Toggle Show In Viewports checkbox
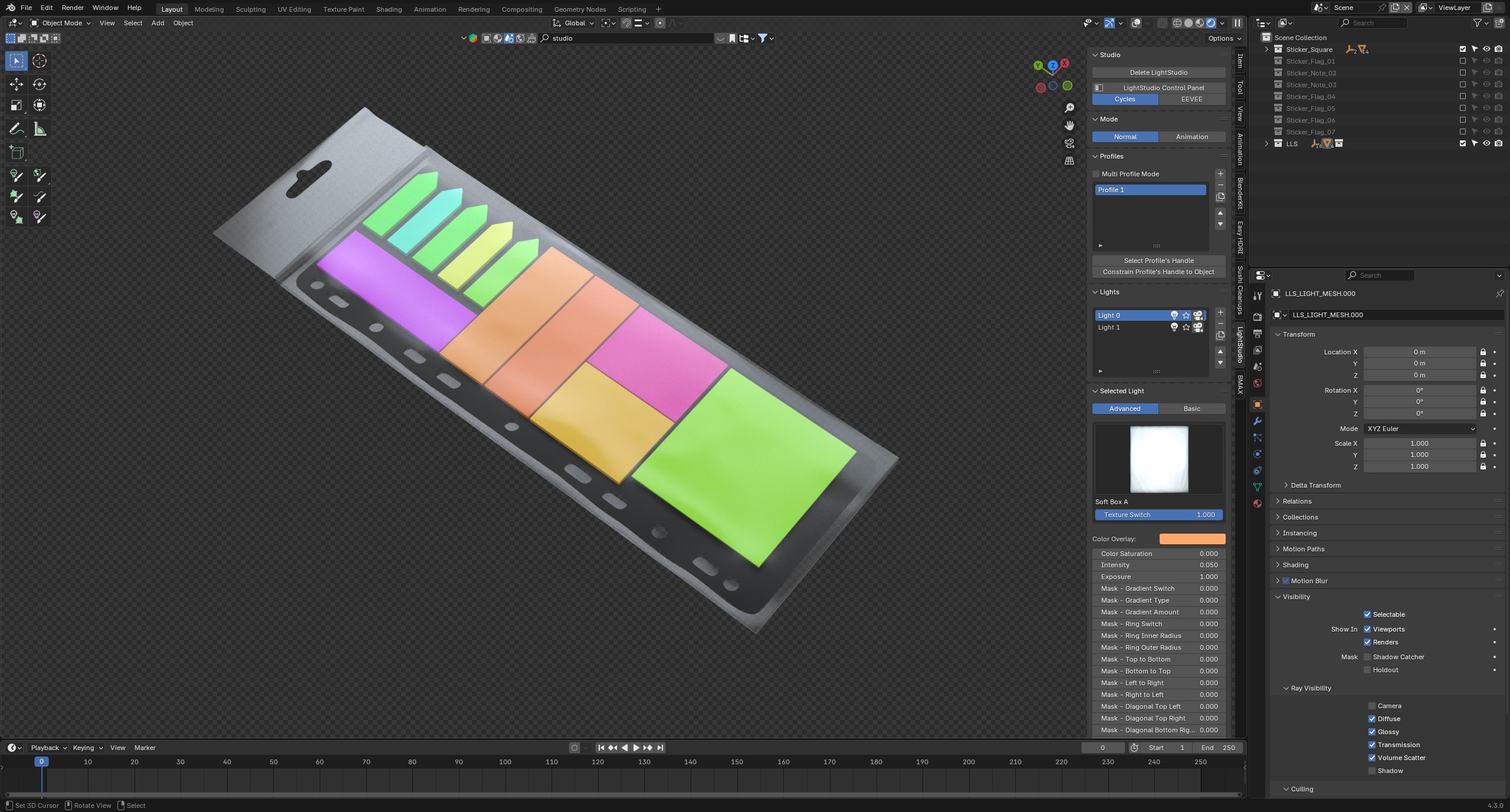 (1367, 629)
